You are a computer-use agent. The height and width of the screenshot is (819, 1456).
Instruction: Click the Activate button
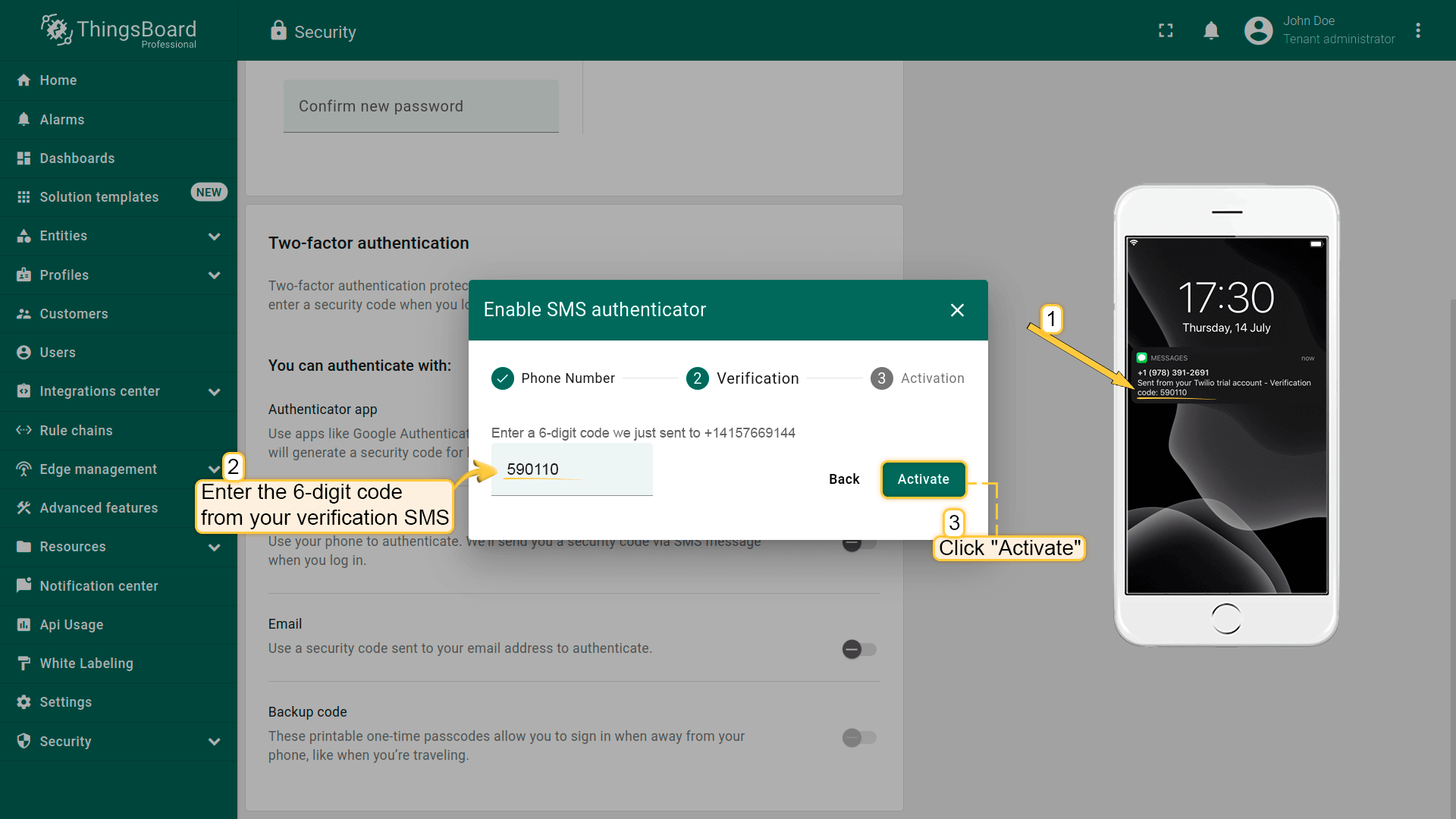[x=923, y=479]
